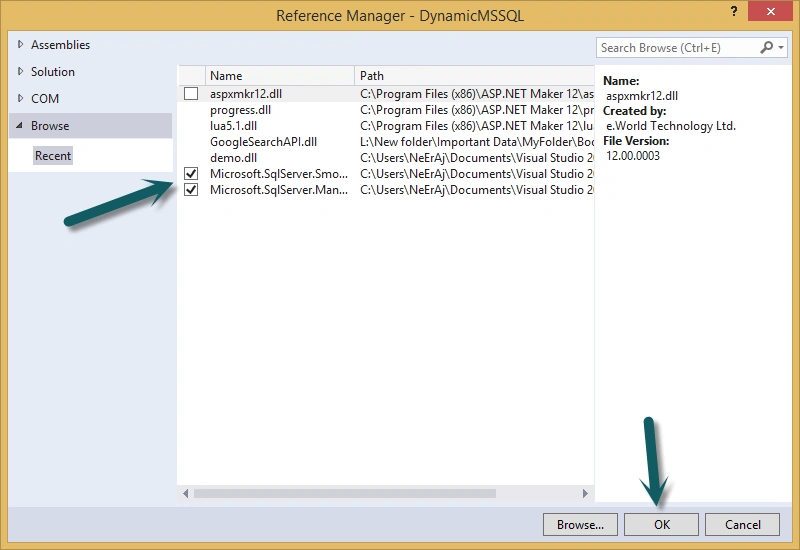This screenshot has height=550, width=800.
Task: Sort by the Name column header
Action: 280,76
